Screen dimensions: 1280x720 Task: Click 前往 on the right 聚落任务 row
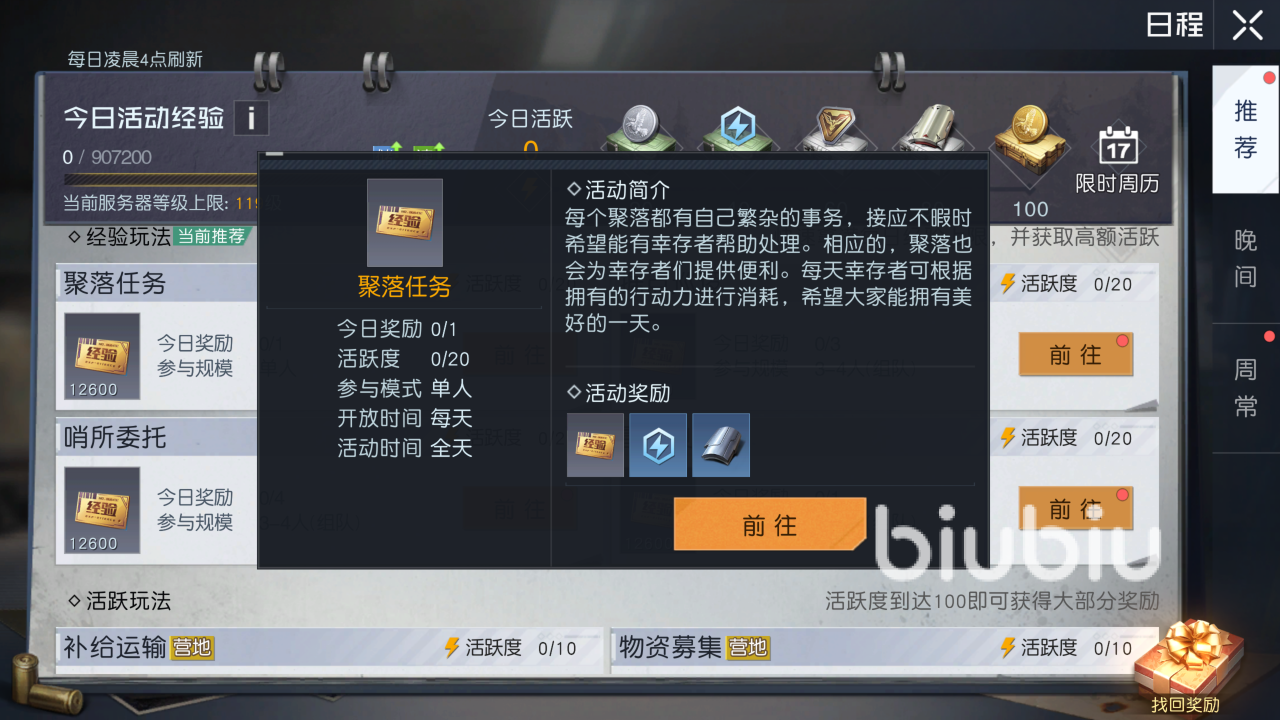pyautogui.click(x=1076, y=355)
